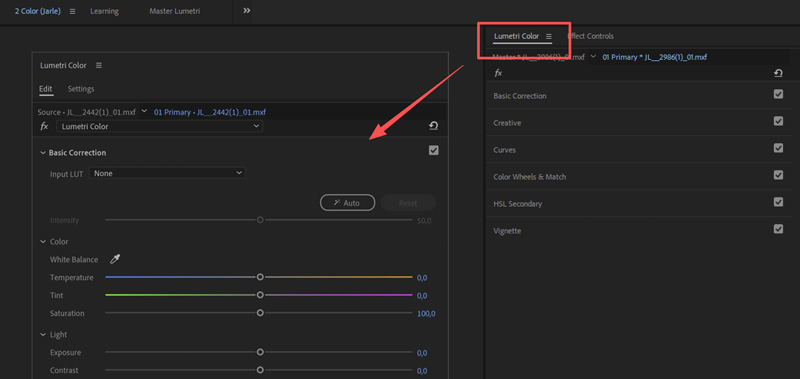Click the Saturation slider handle
800x379 pixels.
click(x=260, y=313)
